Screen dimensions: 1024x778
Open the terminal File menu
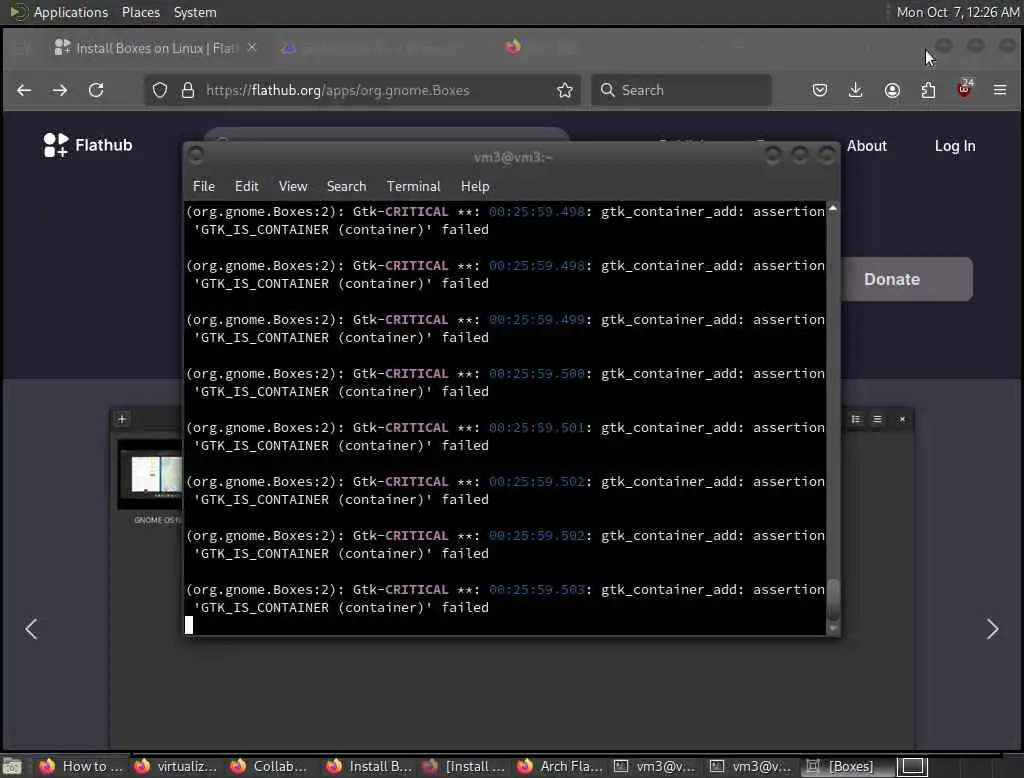coord(204,186)
